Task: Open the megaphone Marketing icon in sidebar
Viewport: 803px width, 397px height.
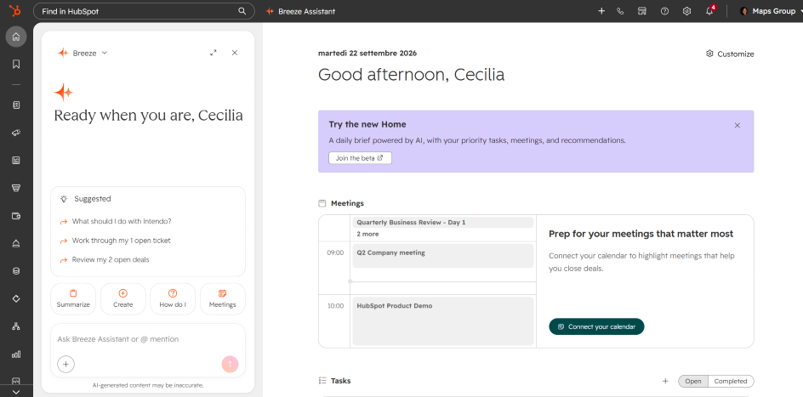Action: point(16,133)
